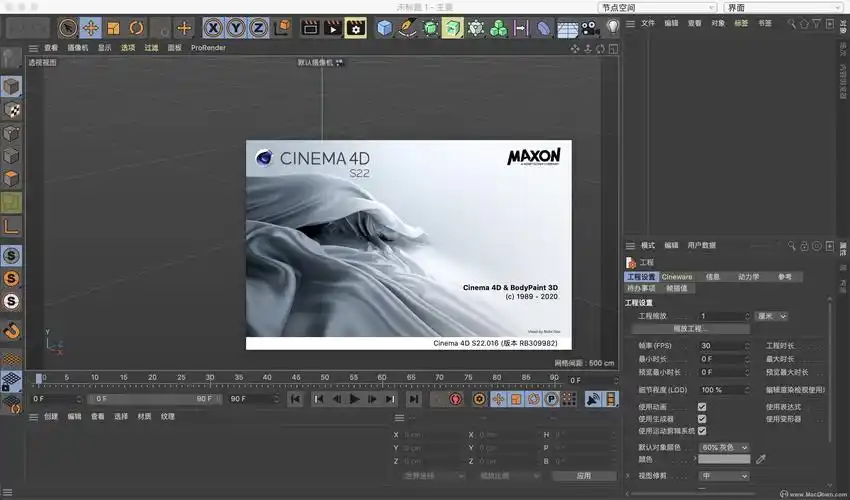850x500 pixels.
Task: Uncheck the 使用动画 checkbox
Action: click(x=702, y=407)
